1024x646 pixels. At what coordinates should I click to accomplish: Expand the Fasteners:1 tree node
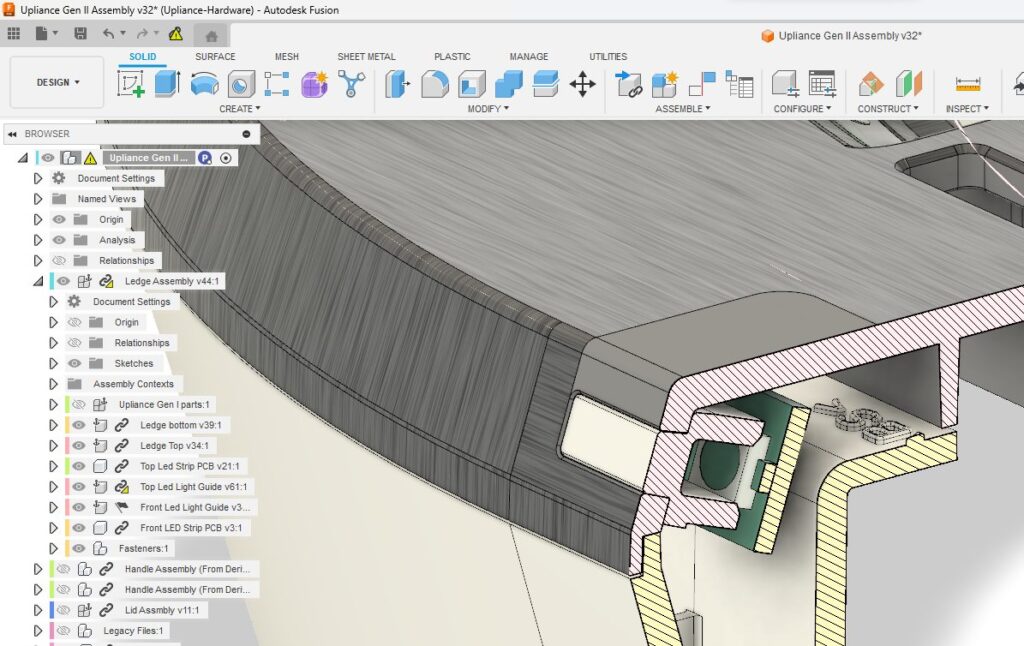point(54,549)
